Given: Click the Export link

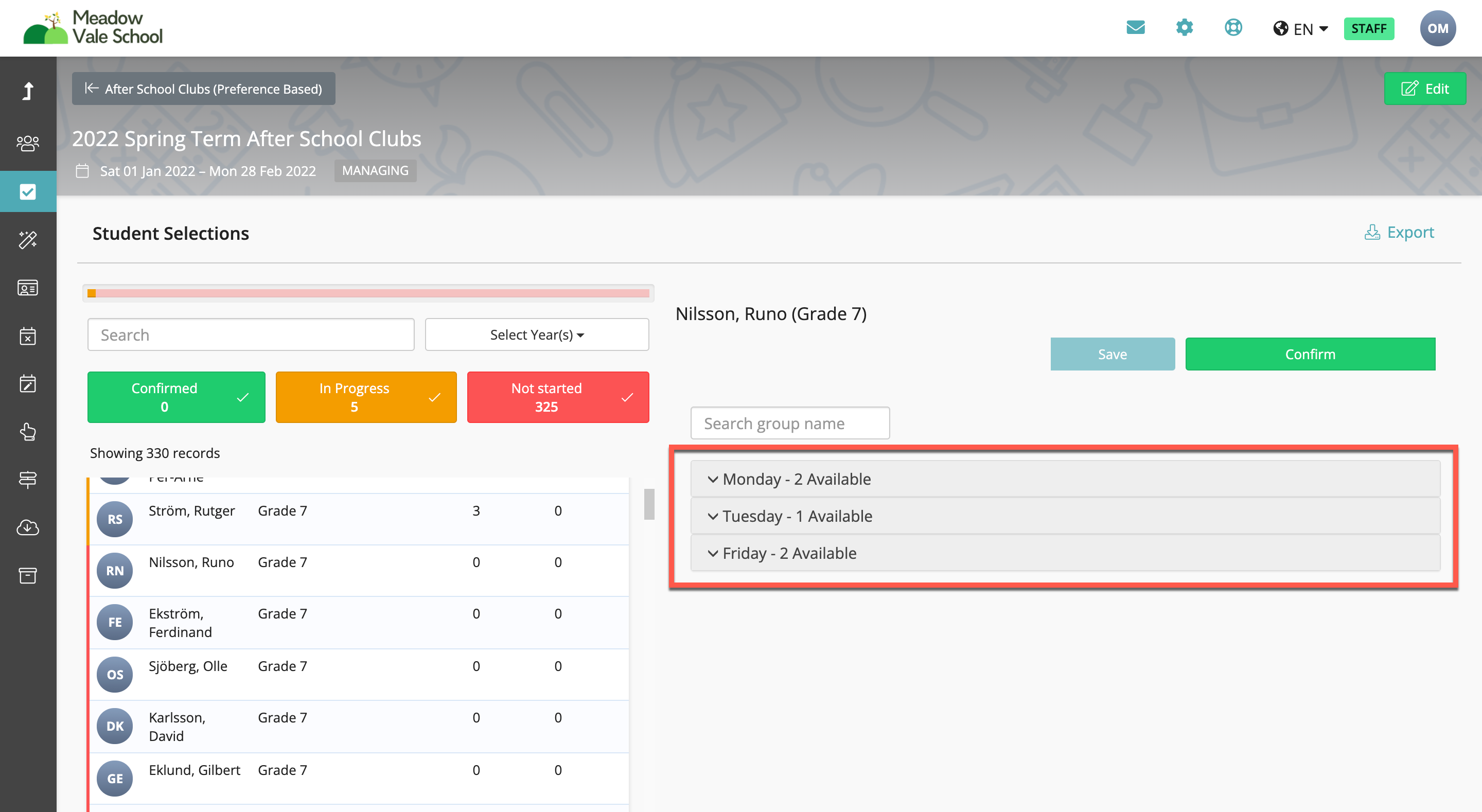Looking at the screenshot, I should click(1399, 233).
